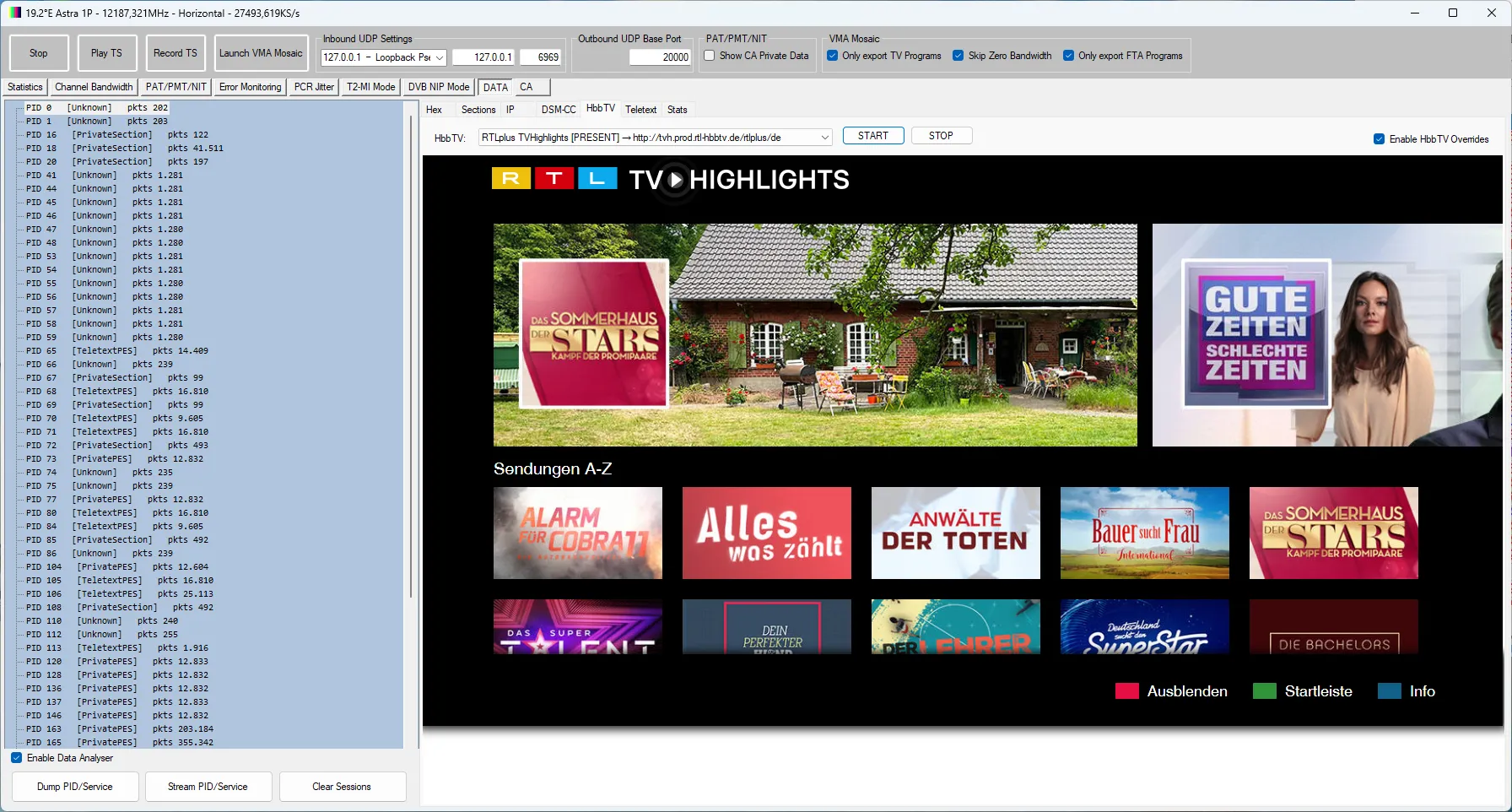Toggle Enable HbbTV Overrides
The width and height of the screenshot is (1512, 812).
[x=1379, y=139]
